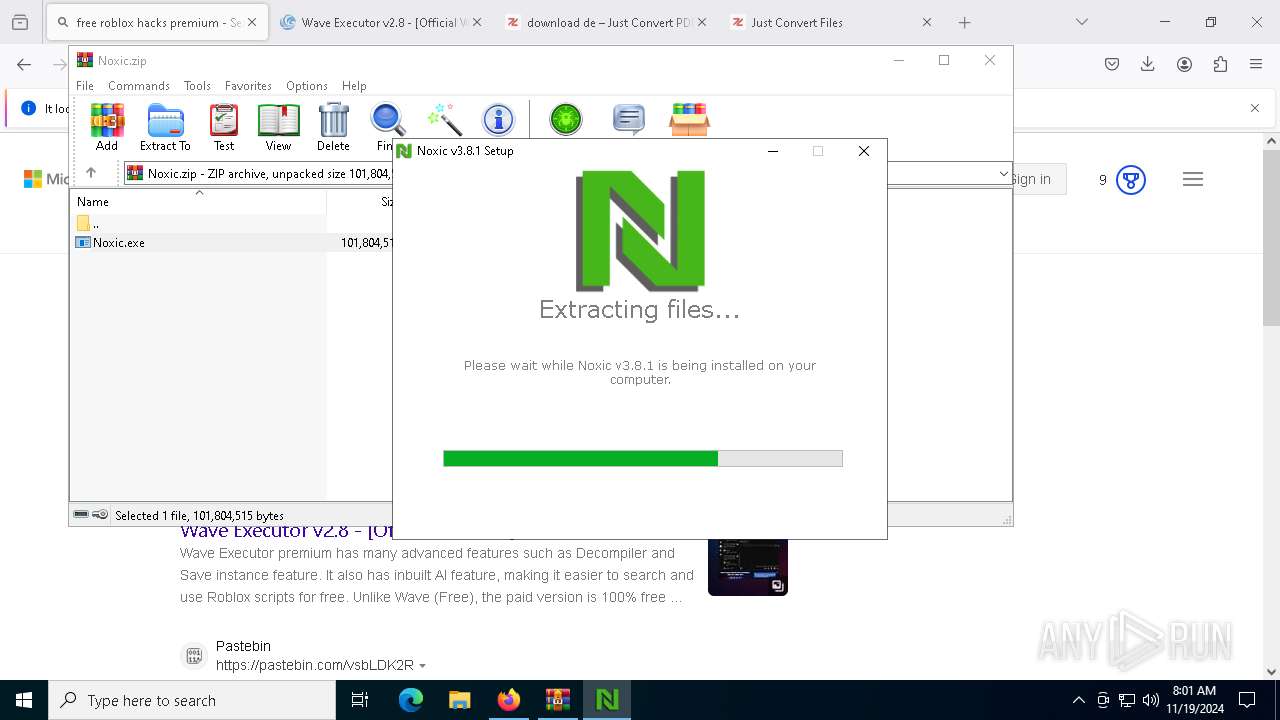Open the Firefox downloads panel

point(1148,64)
